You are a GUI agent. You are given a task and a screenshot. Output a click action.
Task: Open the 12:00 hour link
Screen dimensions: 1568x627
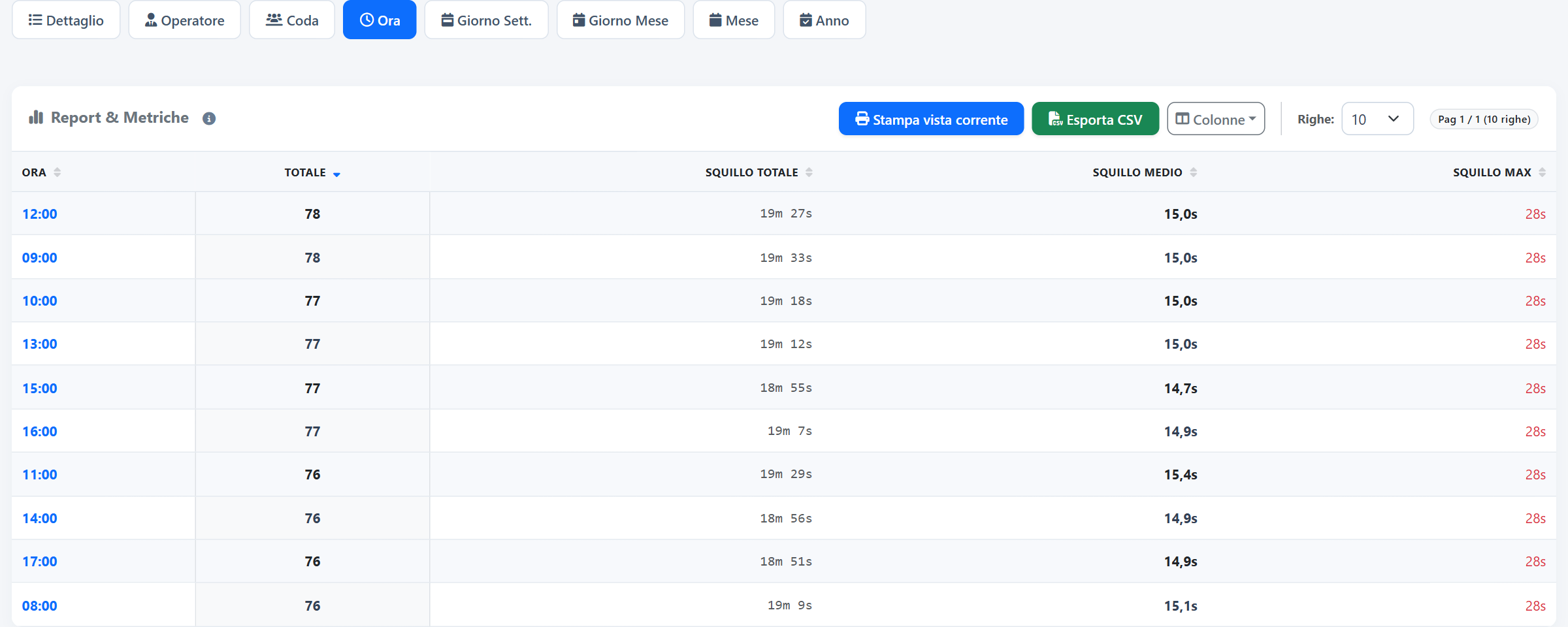point(40,214)
